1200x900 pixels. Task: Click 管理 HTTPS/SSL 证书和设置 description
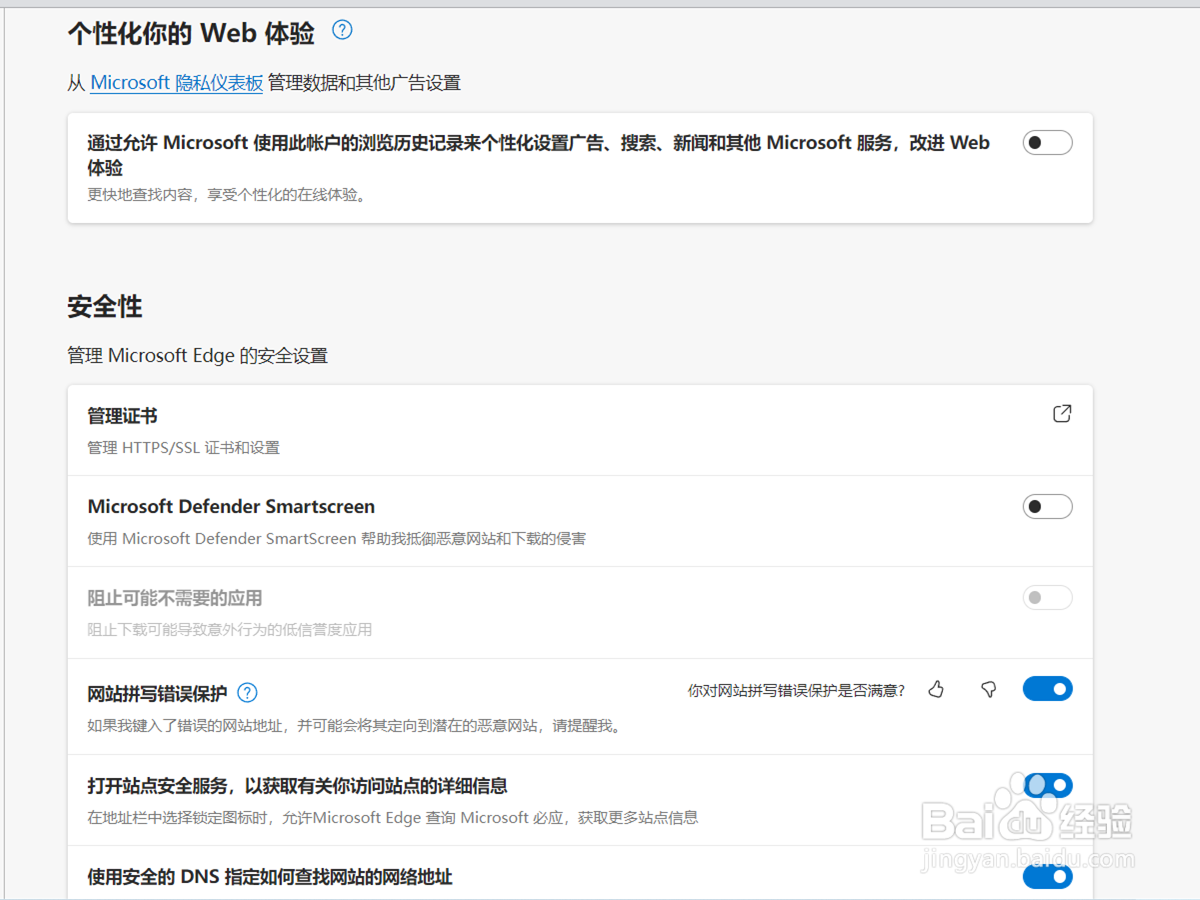click(x=183, y=448)
